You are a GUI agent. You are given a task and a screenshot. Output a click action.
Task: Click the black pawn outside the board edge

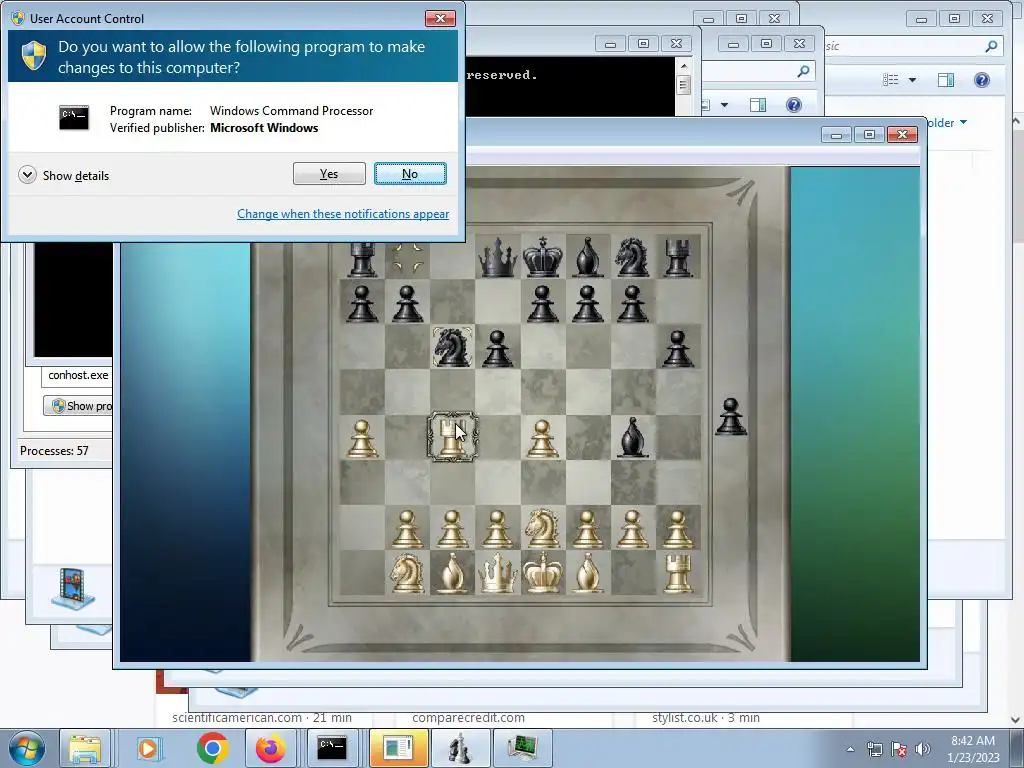731,417
